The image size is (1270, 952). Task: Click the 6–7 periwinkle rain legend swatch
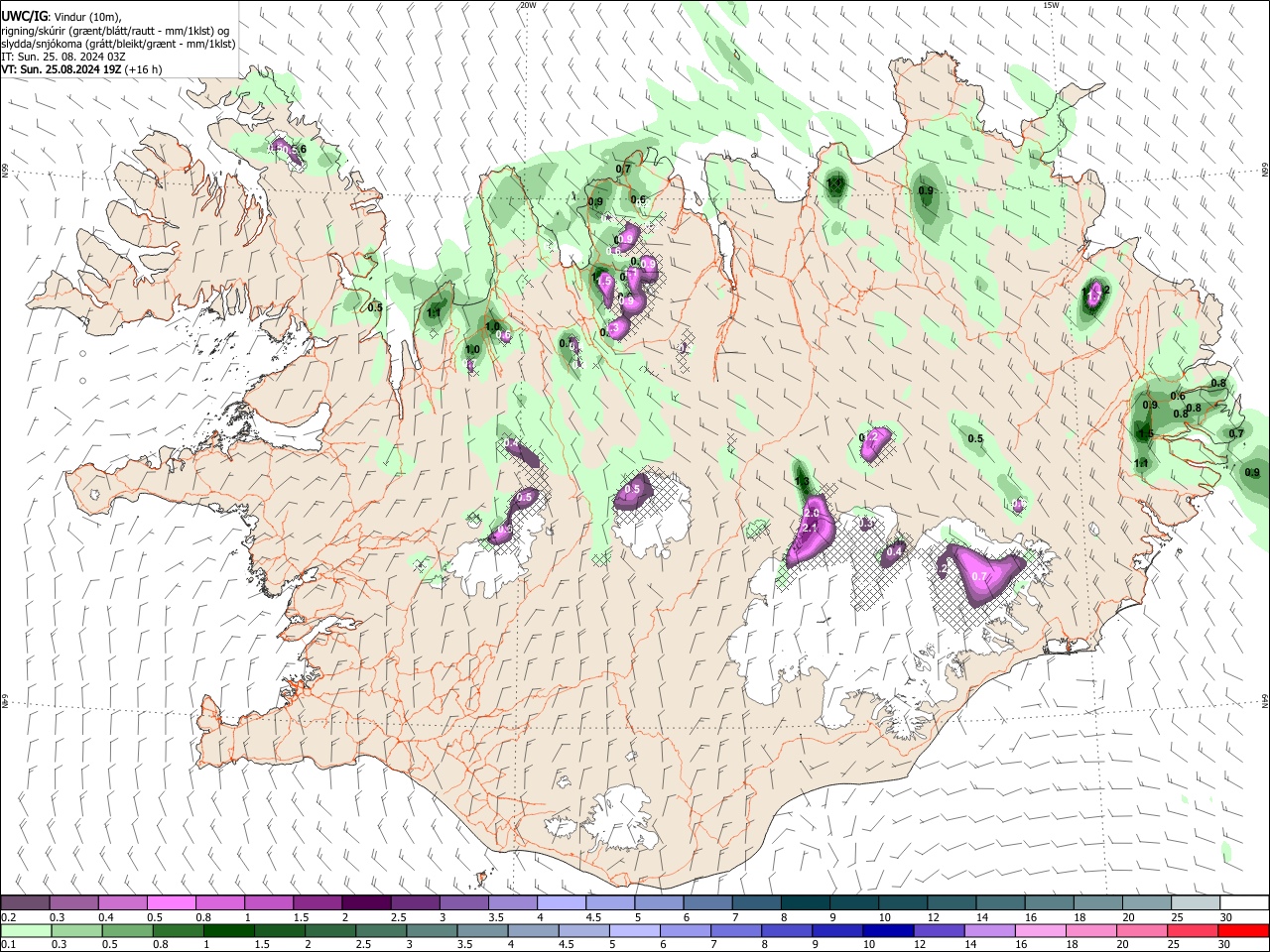point(685,930)
